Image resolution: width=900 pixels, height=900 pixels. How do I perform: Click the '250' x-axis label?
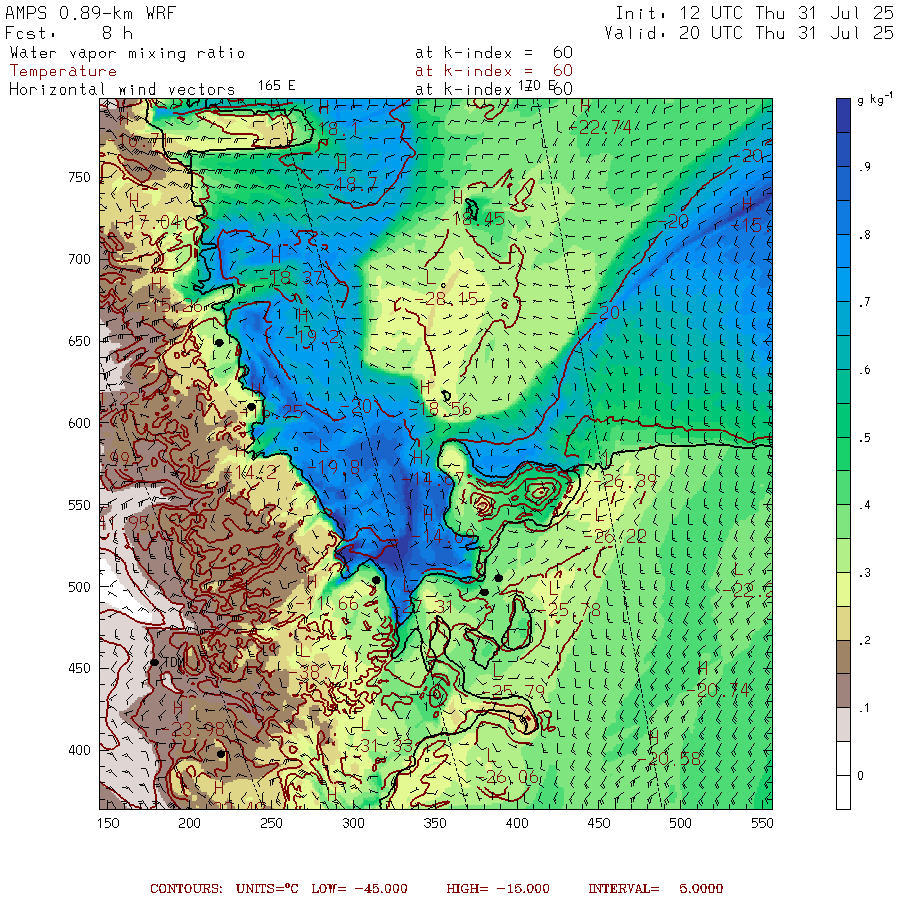(271, 824)
